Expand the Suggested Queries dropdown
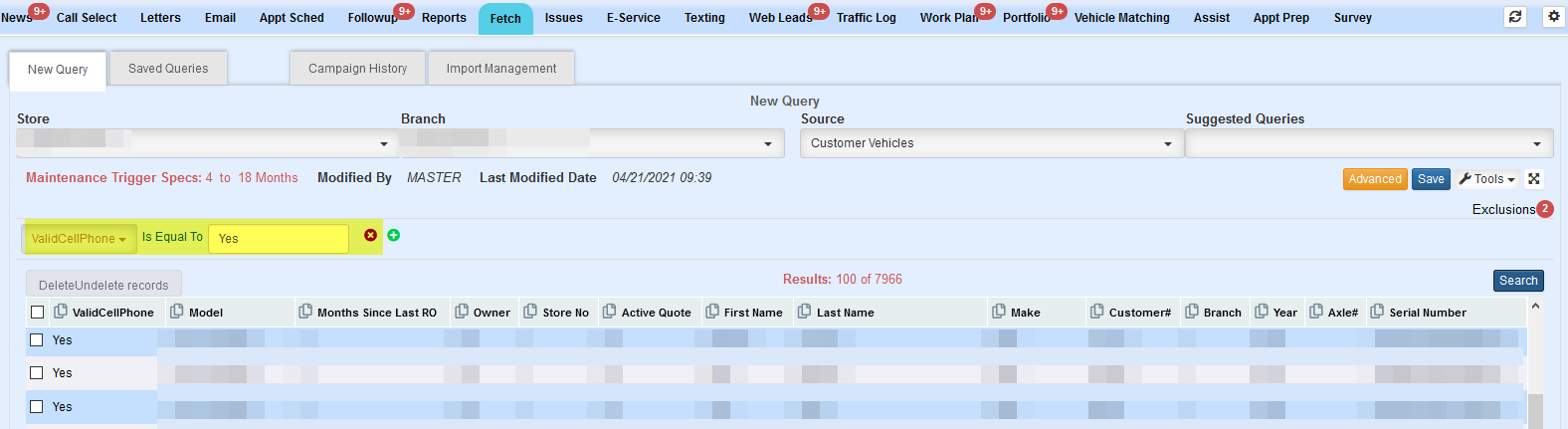Screen dimensions: 1568x429 [x=1368, y=144]
